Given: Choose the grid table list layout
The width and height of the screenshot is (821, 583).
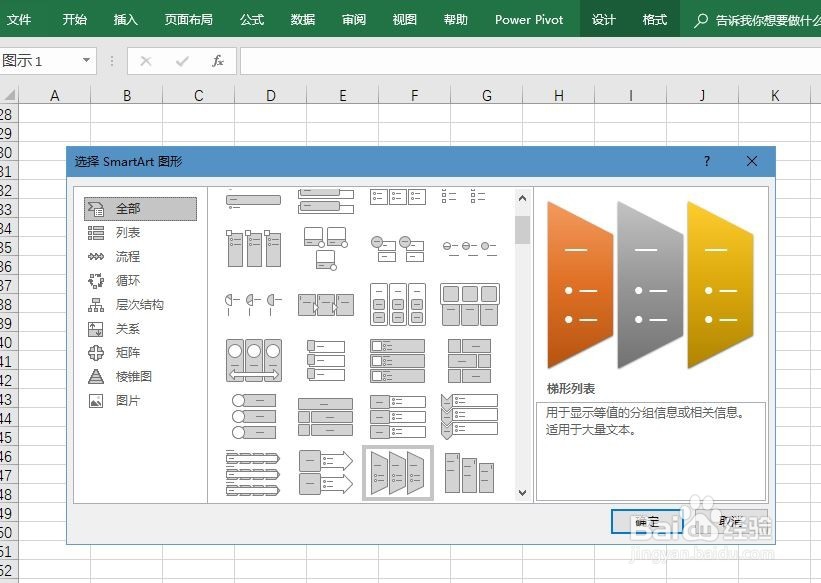Looking at the screenshot, I should (x=470, y=304).
